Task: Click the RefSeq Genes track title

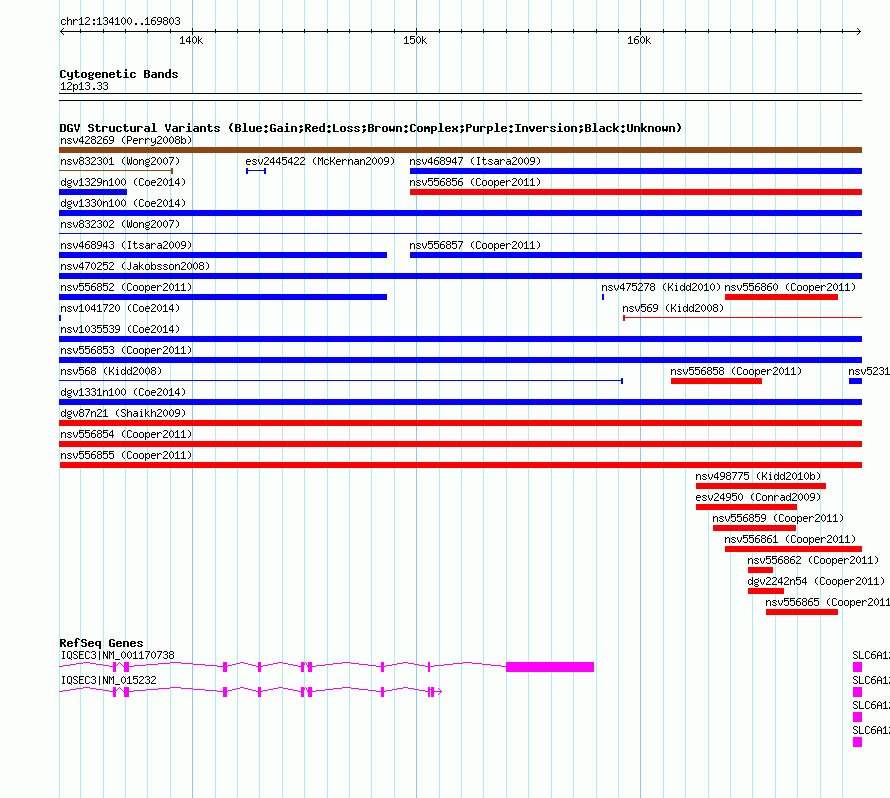Action: 101,643
